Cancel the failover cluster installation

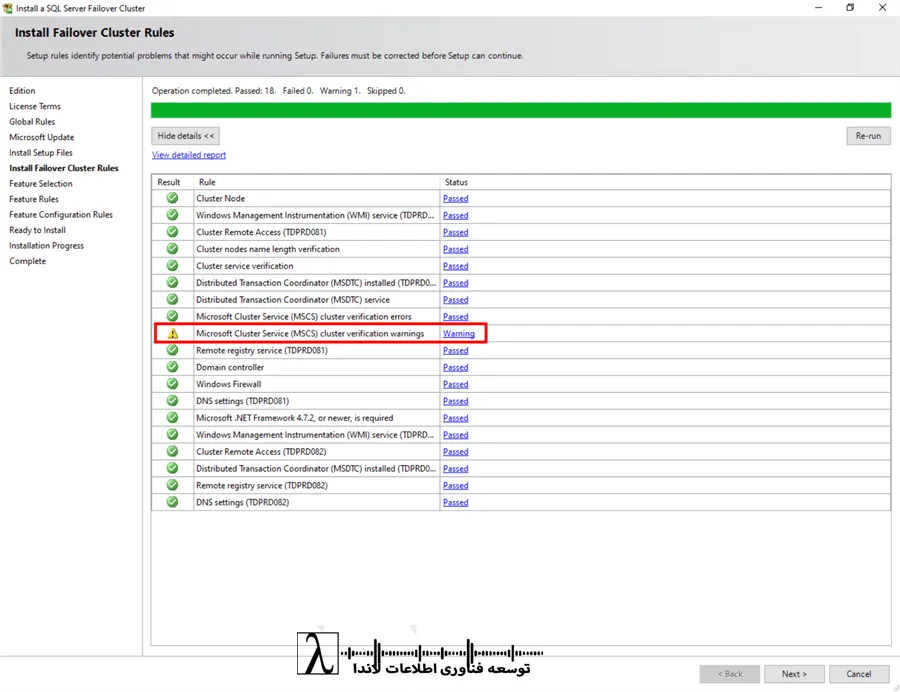click(858, 674)
